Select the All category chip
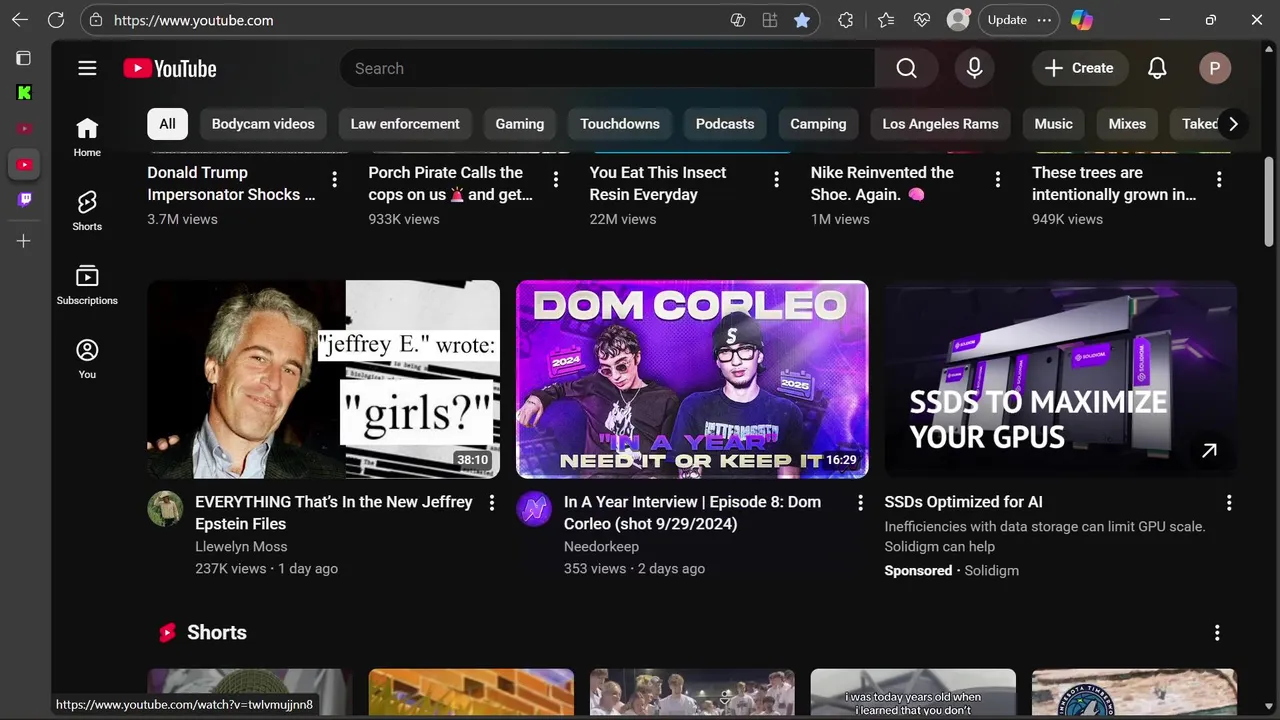 167,124
